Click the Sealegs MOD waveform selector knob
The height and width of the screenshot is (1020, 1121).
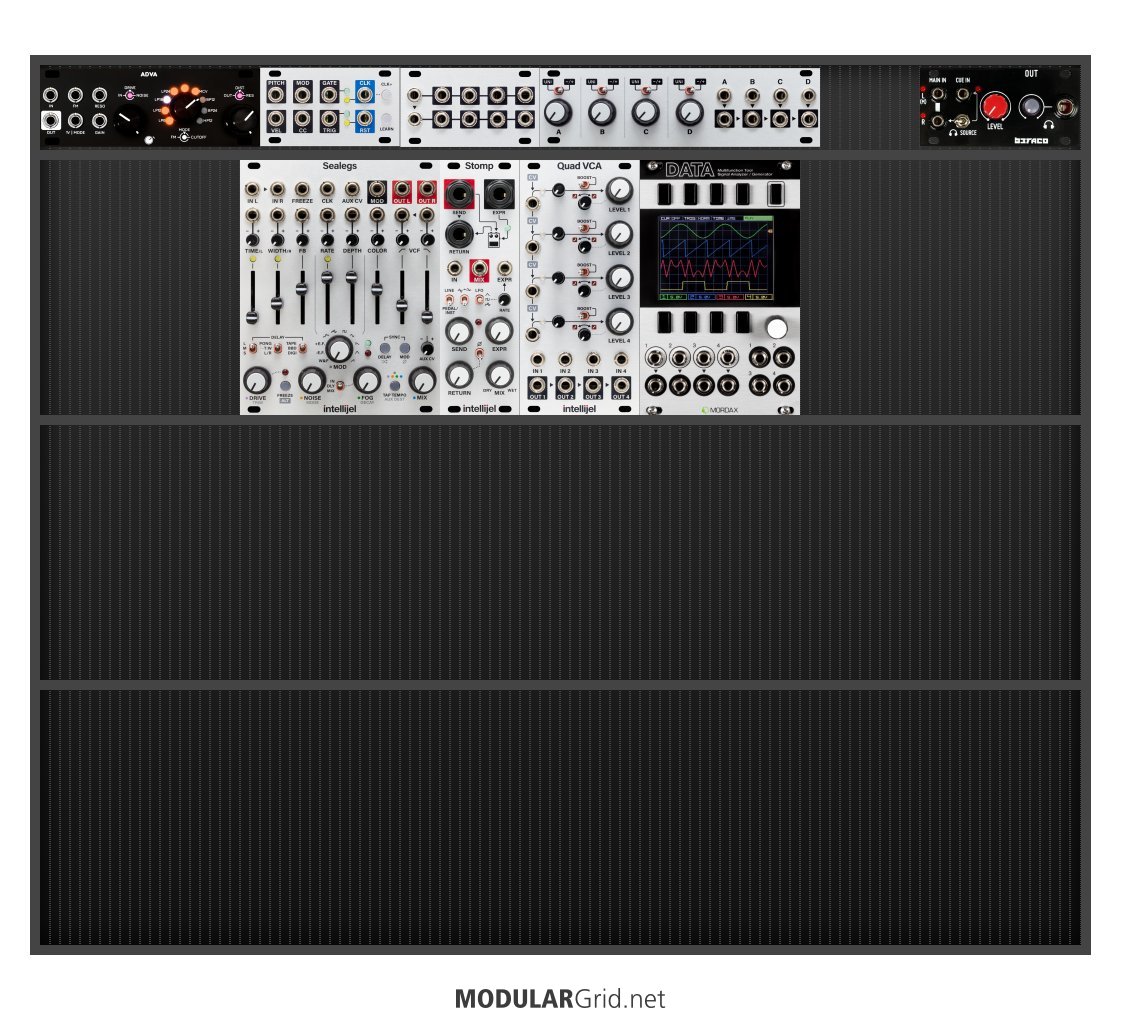click(x=340, y=349)
